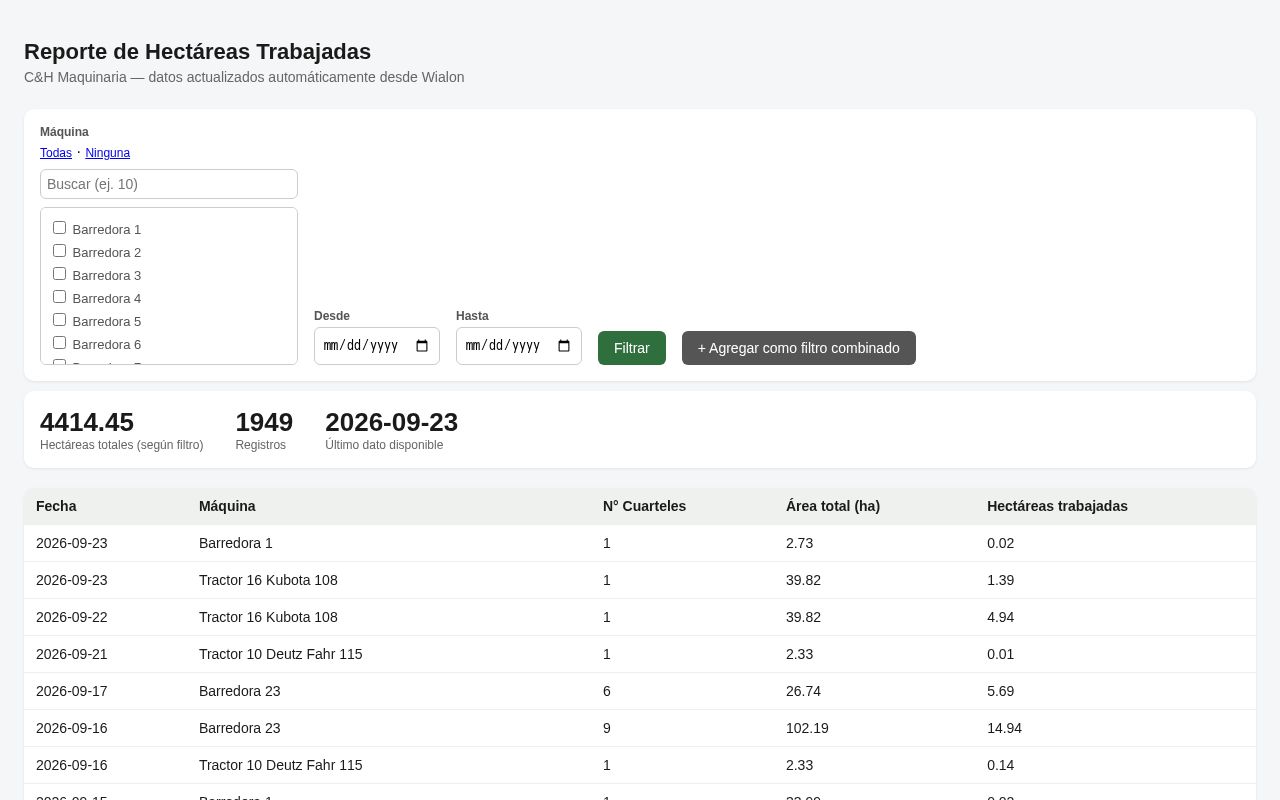
Task: Click into the Hasta date field
Action: coord(519,346)
